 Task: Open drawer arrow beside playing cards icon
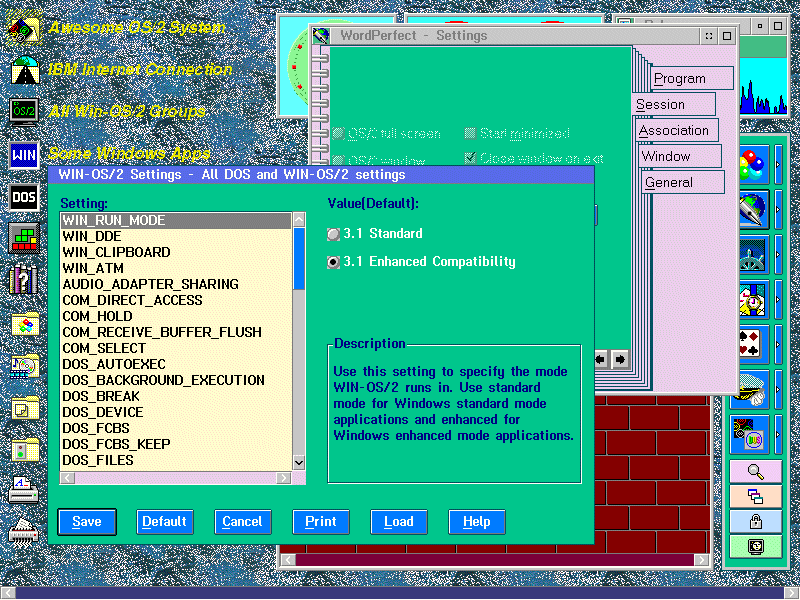pos(778,344)
